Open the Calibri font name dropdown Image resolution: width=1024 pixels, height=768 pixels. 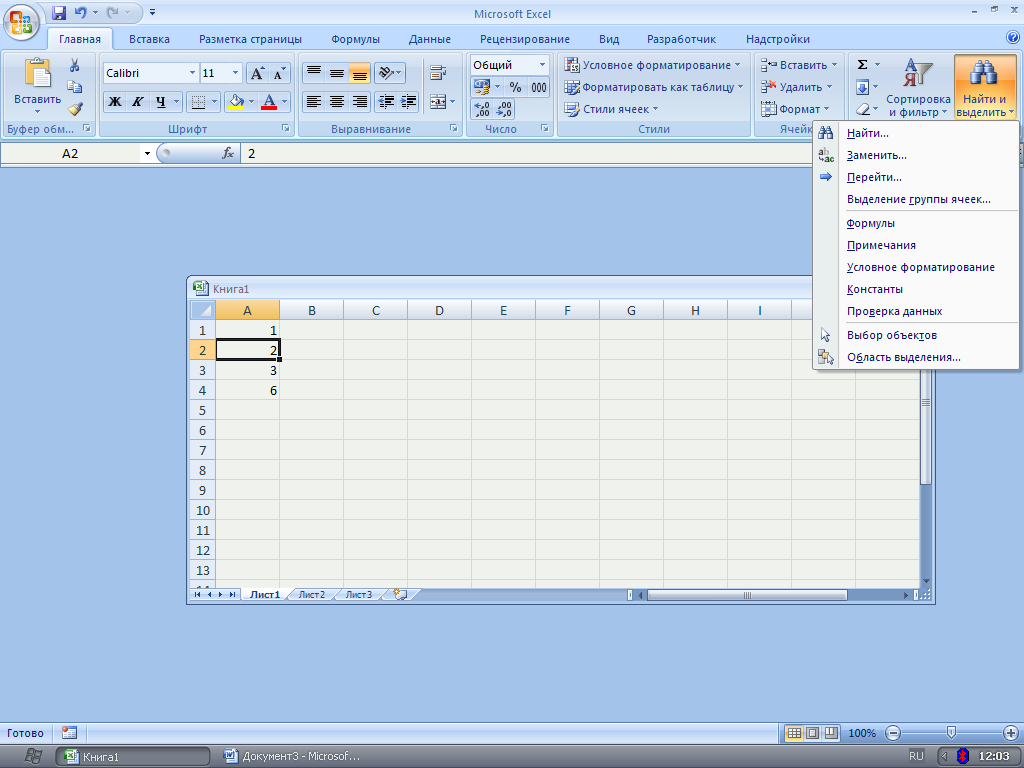point(192,73)
